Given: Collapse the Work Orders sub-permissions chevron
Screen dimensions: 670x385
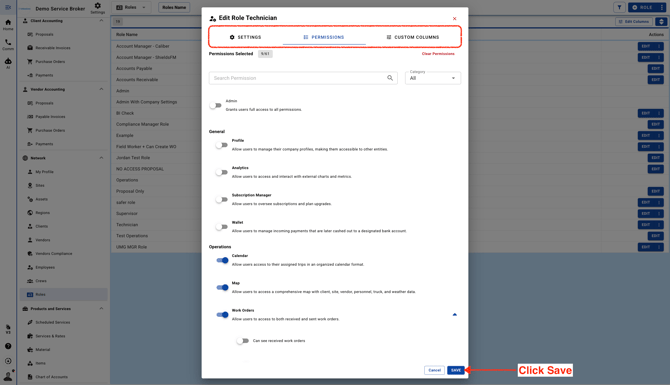Looking at the screenshot, I should coord(455,314).
